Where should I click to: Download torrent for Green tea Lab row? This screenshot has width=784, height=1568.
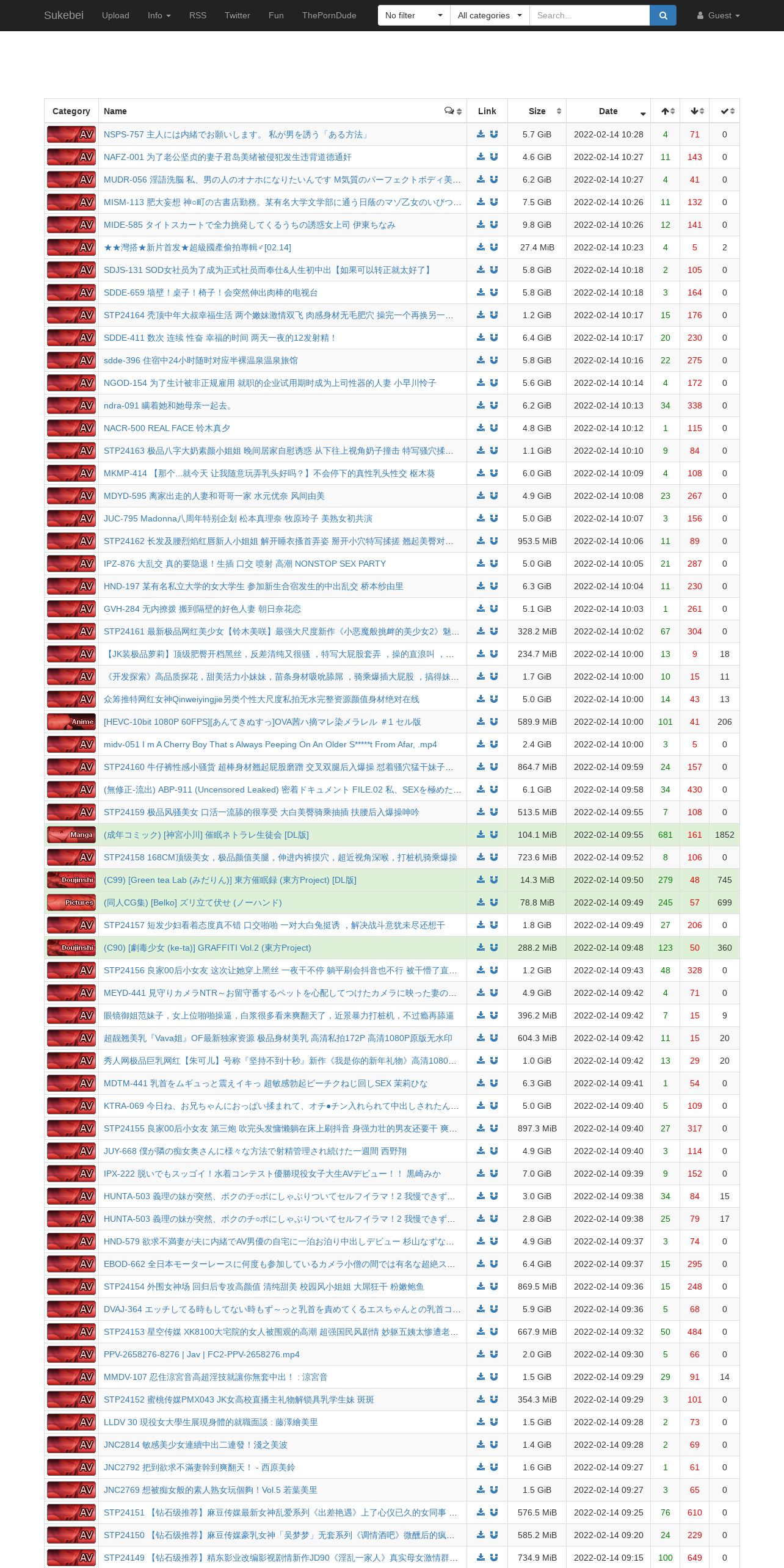point(481,880)
